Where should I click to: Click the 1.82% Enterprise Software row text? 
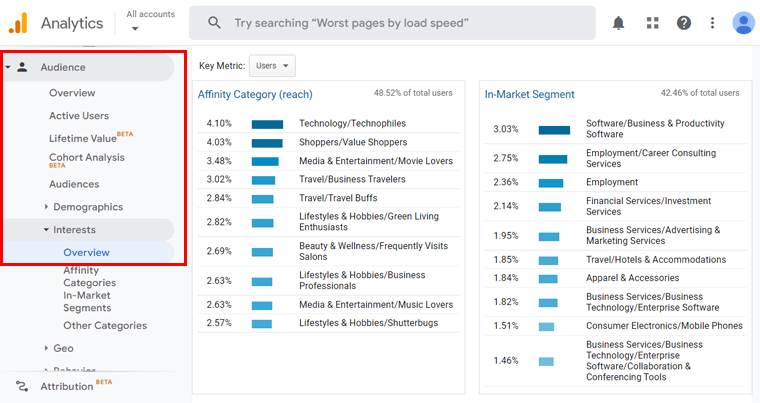652,302
